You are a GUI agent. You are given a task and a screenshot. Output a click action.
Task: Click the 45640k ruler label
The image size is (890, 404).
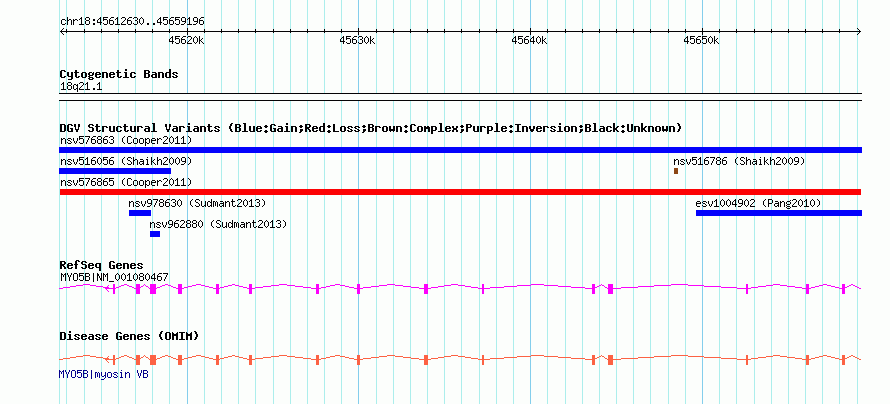[x=529, y=40]
